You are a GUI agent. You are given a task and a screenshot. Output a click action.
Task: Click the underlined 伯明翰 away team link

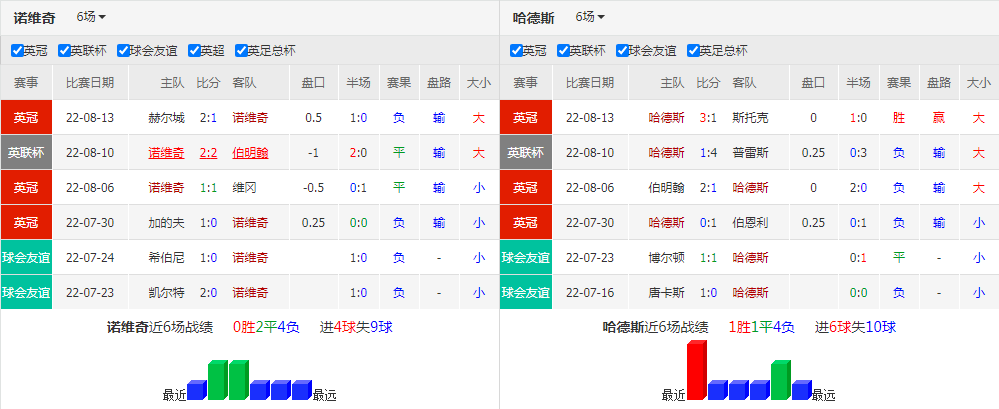250,153
